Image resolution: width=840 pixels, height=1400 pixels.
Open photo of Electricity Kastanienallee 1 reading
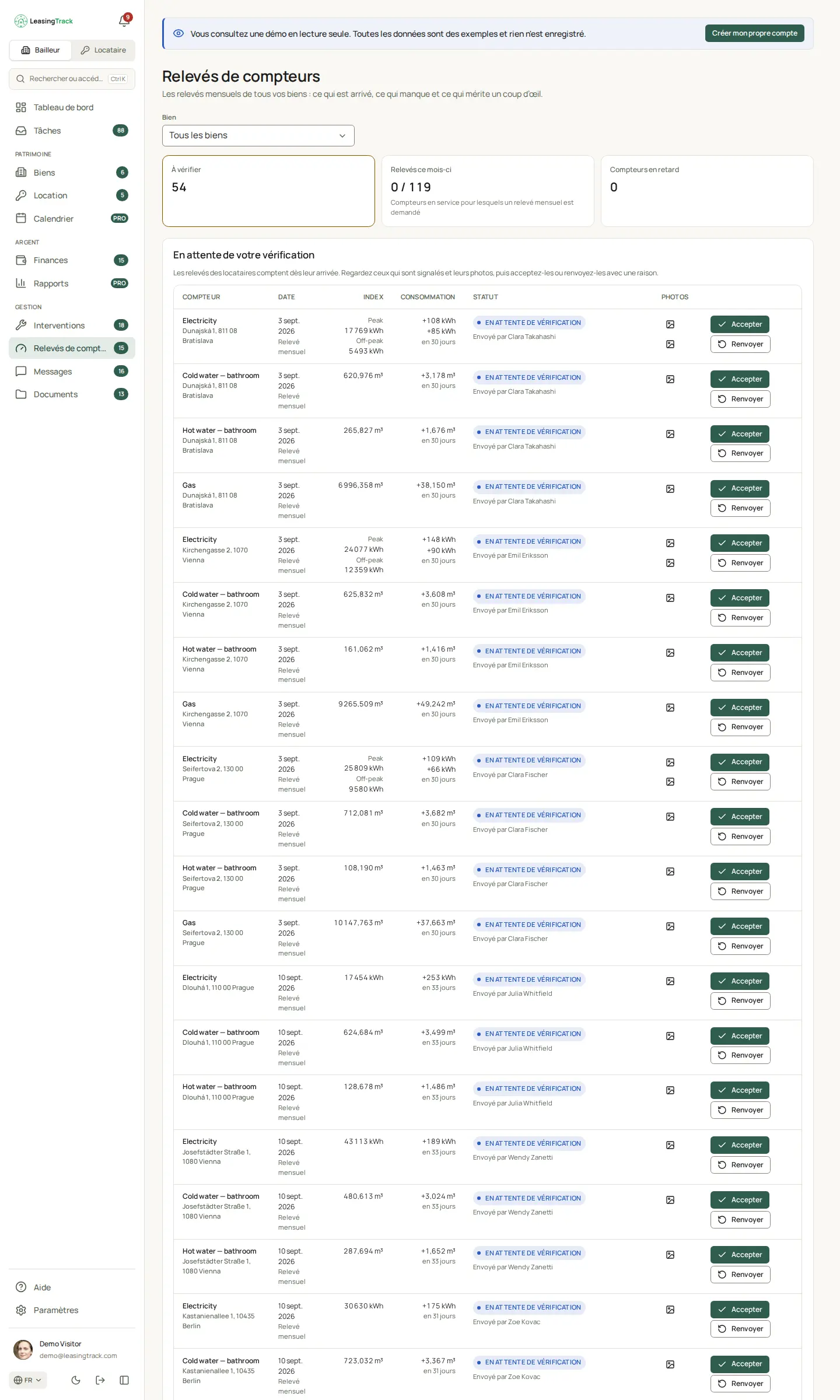point(670,1310)
